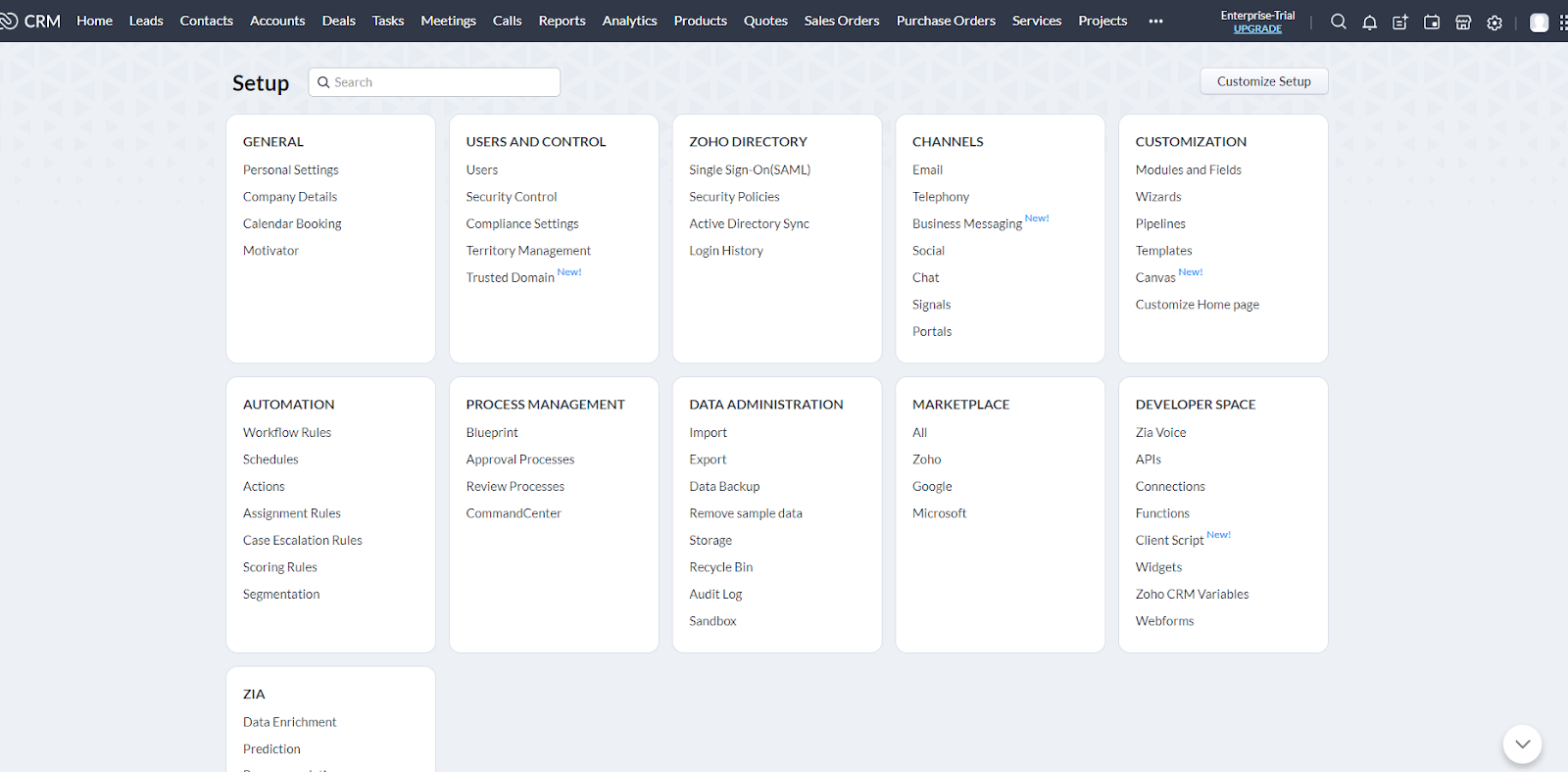The image size is (1568, 772).
Task: Open Trusted Domain settings
Action: pyautogui.click(x=511, y=277)
